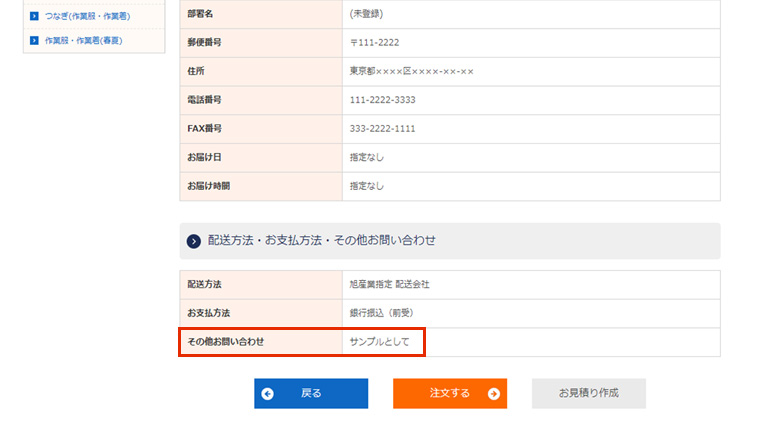
Task: Go to the 作業服・作業着(春夏) category
Action: pyautogui.click(x=89, y=40)
